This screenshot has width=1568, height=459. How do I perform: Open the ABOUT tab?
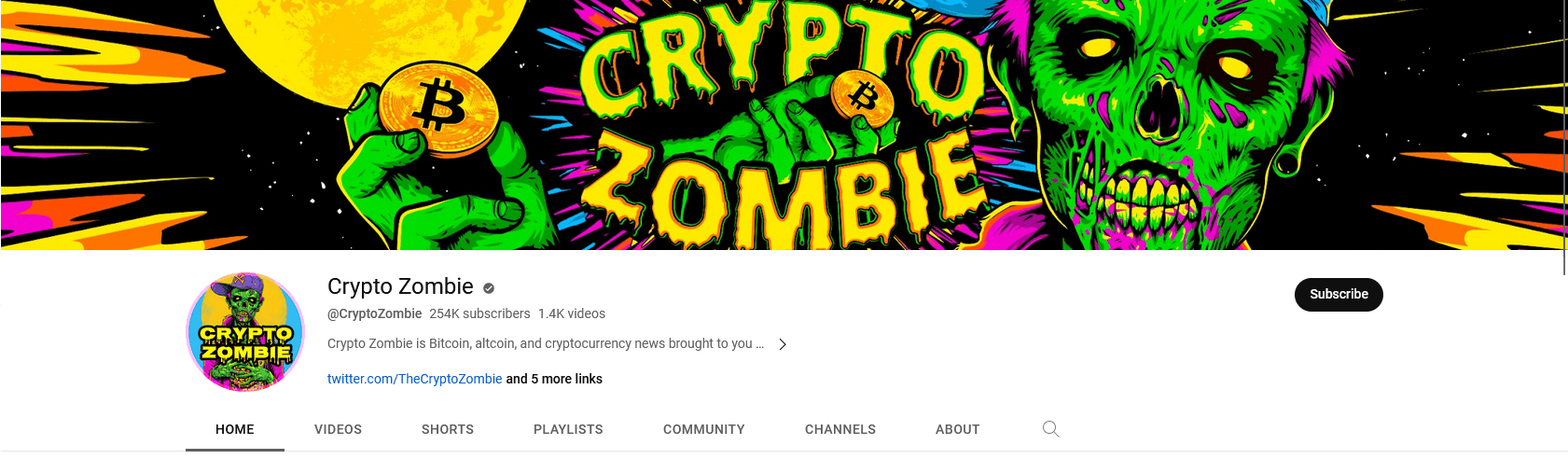tap(958, 429)
